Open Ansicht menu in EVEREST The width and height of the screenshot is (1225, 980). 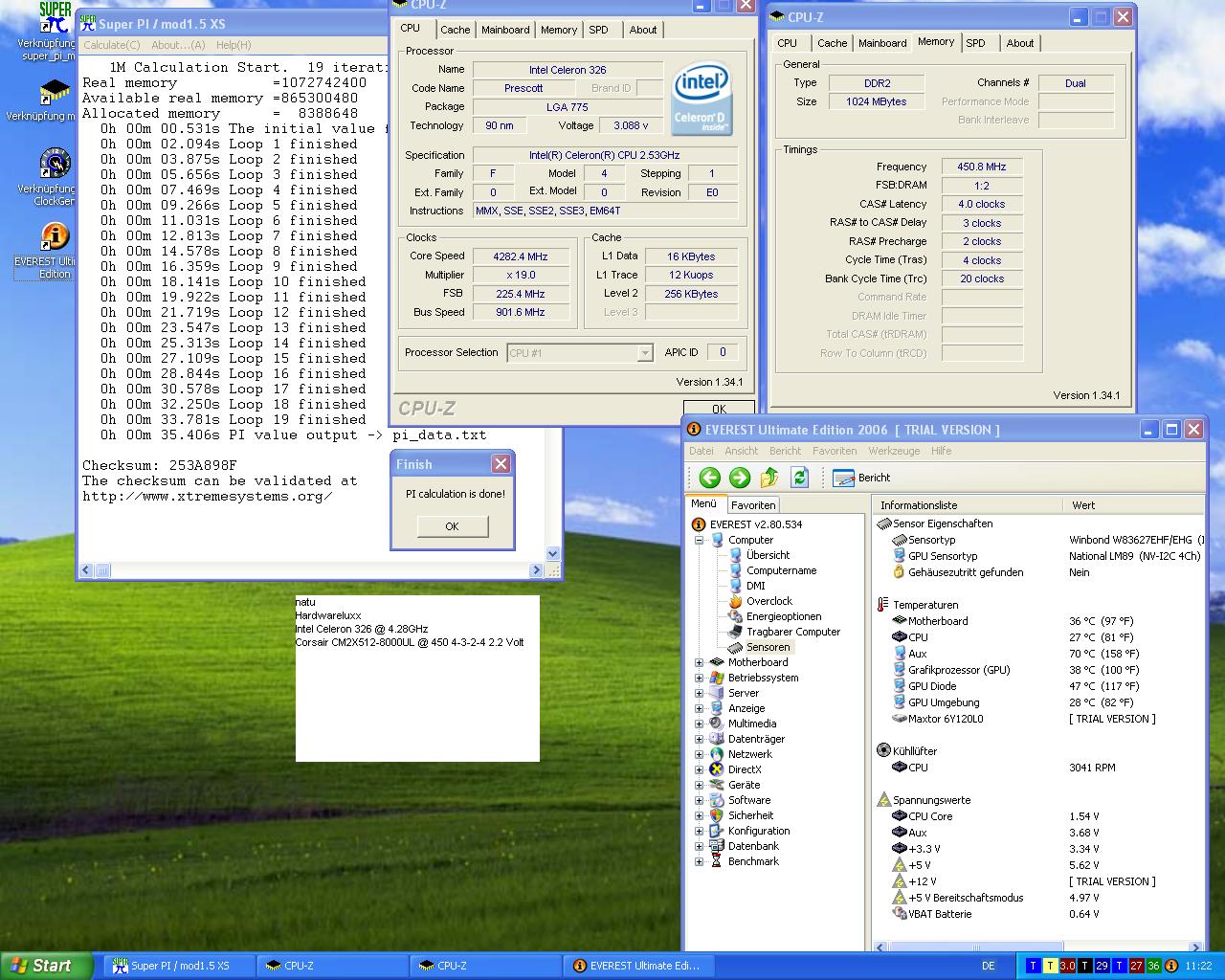(742, 451)
